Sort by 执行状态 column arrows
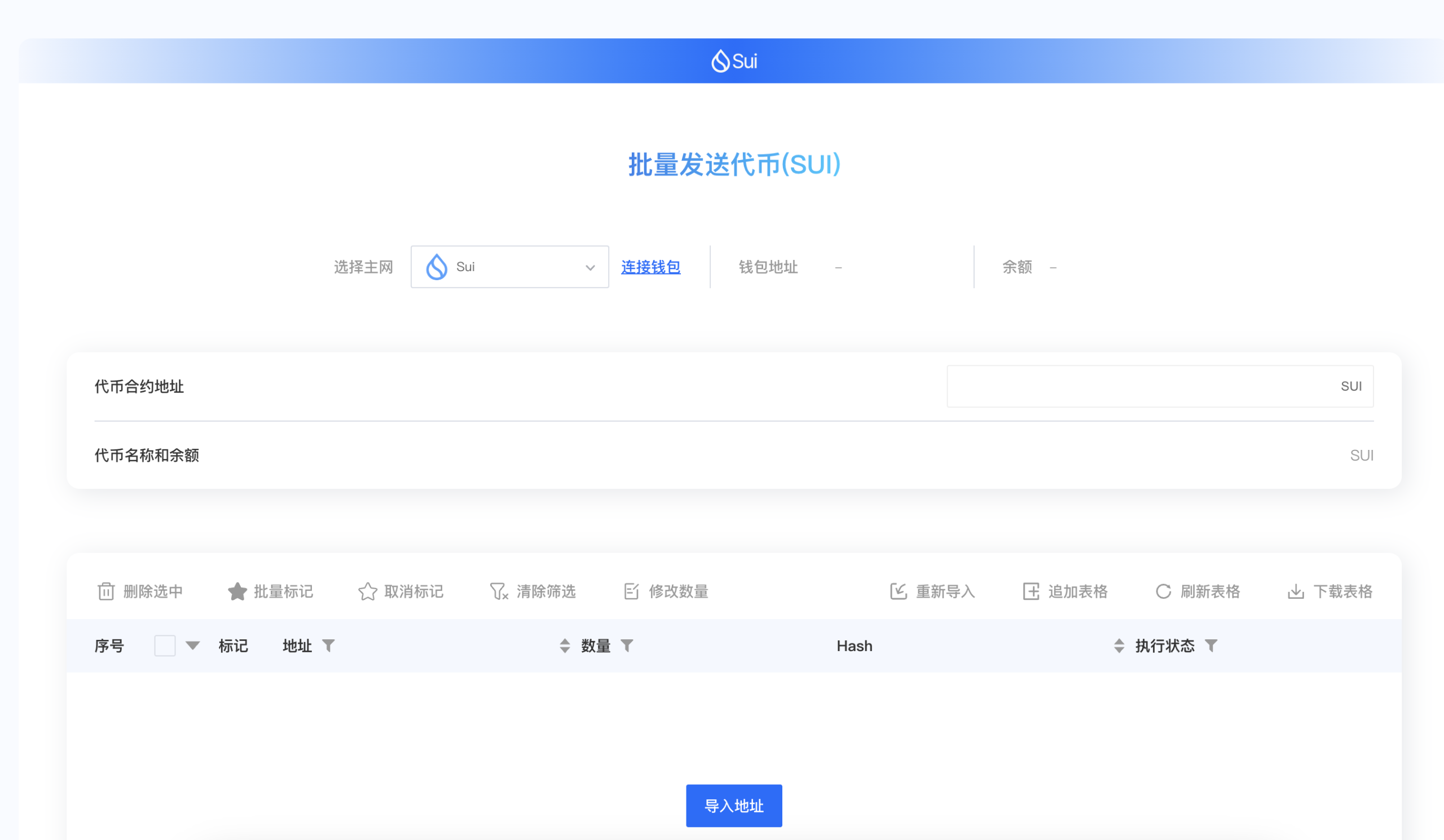Image resolution: width=1444 pixels, height=840 pixels. [x=1119, y=646]
